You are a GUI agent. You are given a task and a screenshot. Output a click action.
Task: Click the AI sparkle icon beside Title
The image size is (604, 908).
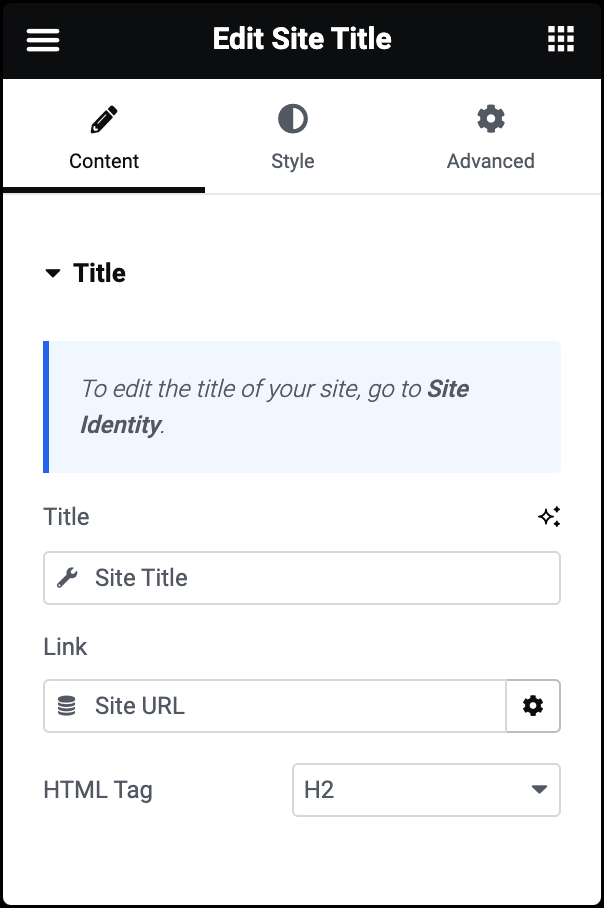[x=549, y=517]
